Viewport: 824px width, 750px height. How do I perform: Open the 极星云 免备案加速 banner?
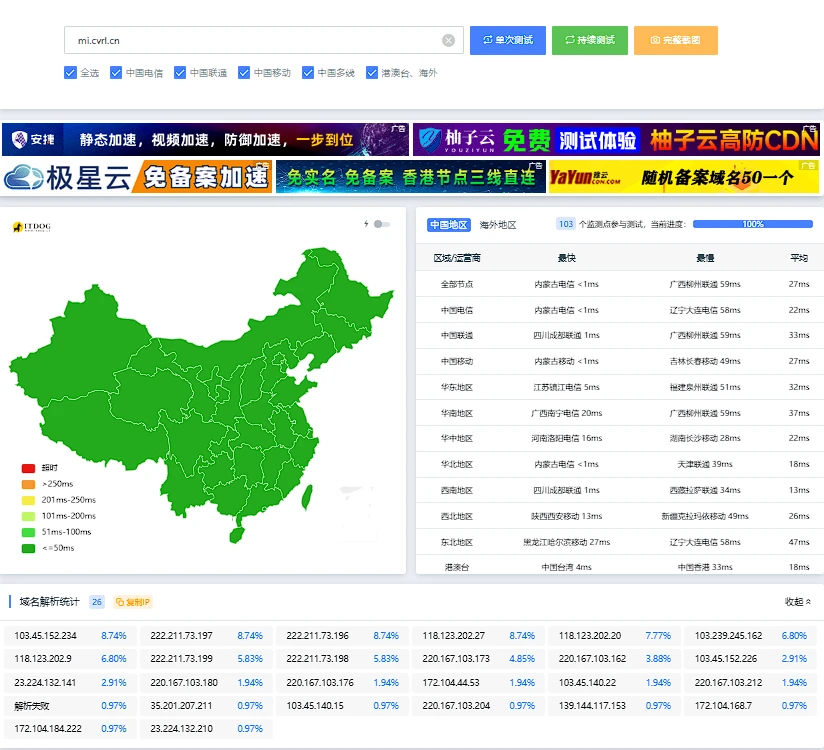[x=137, y=177]
